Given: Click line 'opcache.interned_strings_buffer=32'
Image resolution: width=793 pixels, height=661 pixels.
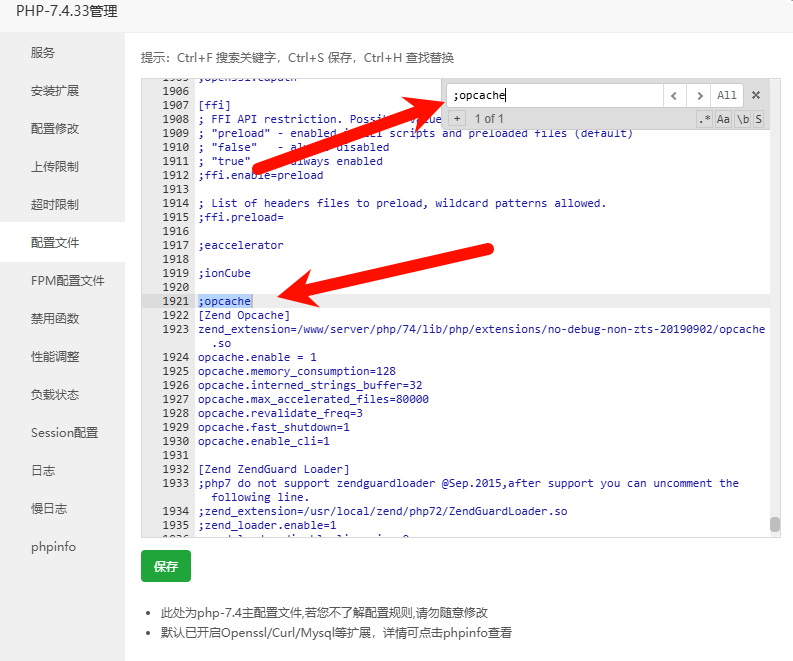Looking at the screenshot, I should click(x=310, y=385).
